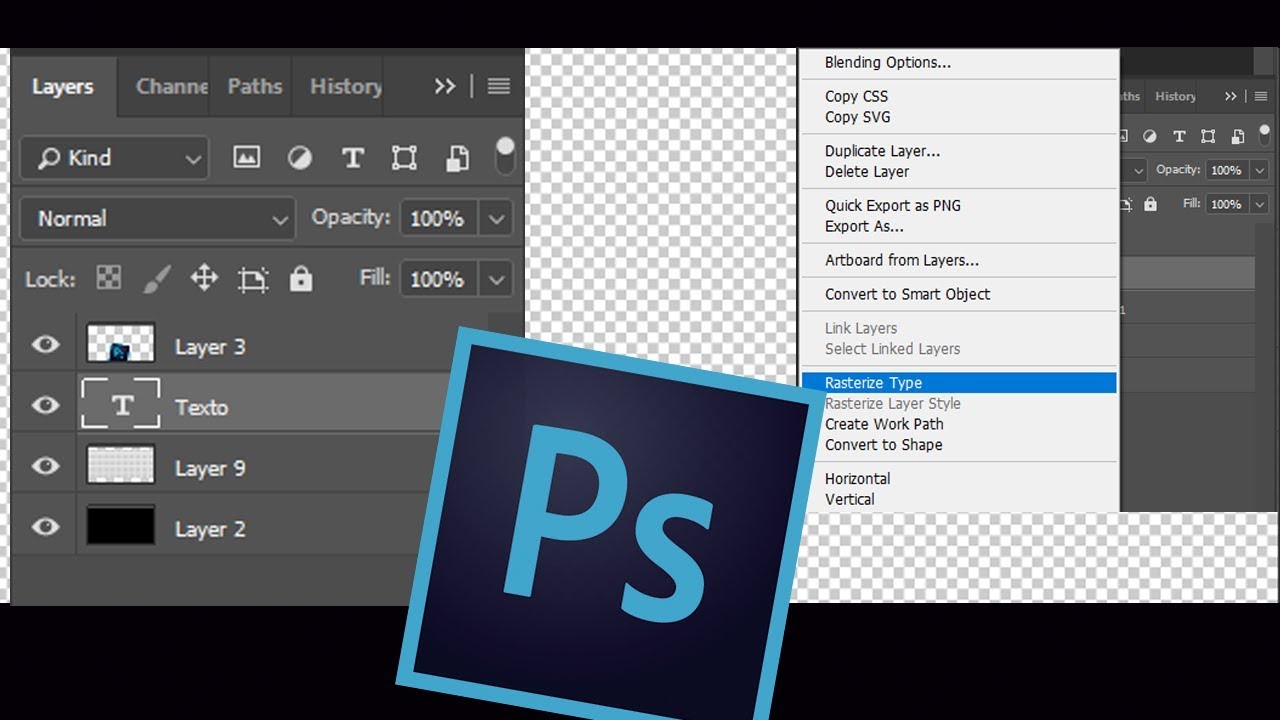This screenshot has width=1280, height=720.
Task: Switch to the Layers tab
Action: [x=62, y=87]
